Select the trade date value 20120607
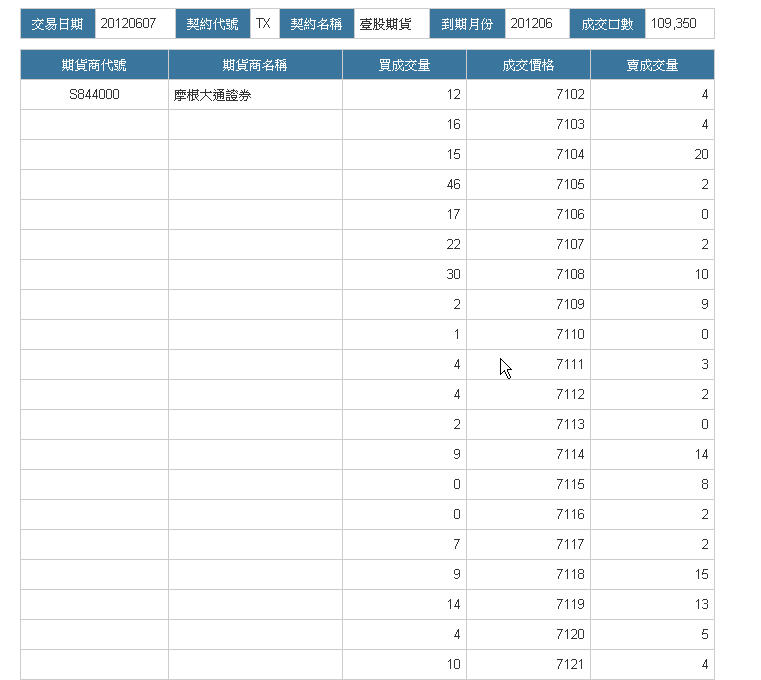761x680 pixels. [x=128, y=23]
